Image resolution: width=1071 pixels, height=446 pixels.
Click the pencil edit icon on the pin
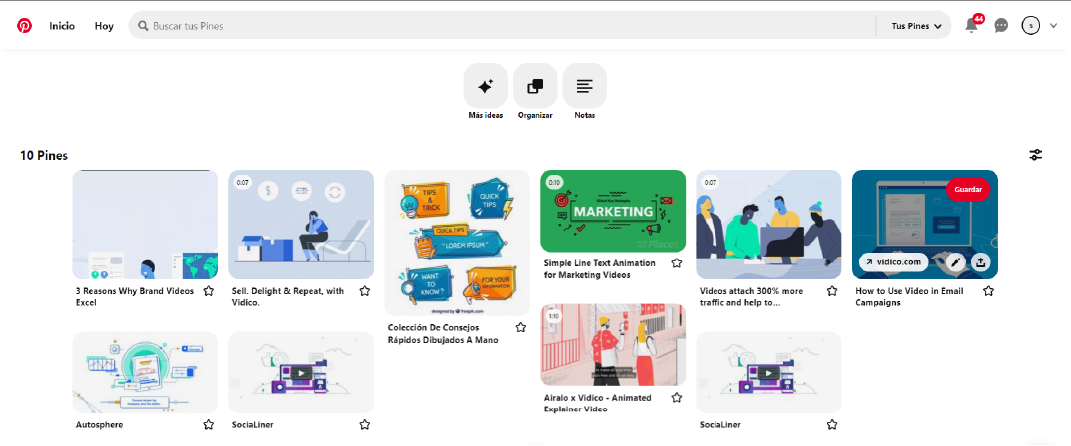(956, 262)
